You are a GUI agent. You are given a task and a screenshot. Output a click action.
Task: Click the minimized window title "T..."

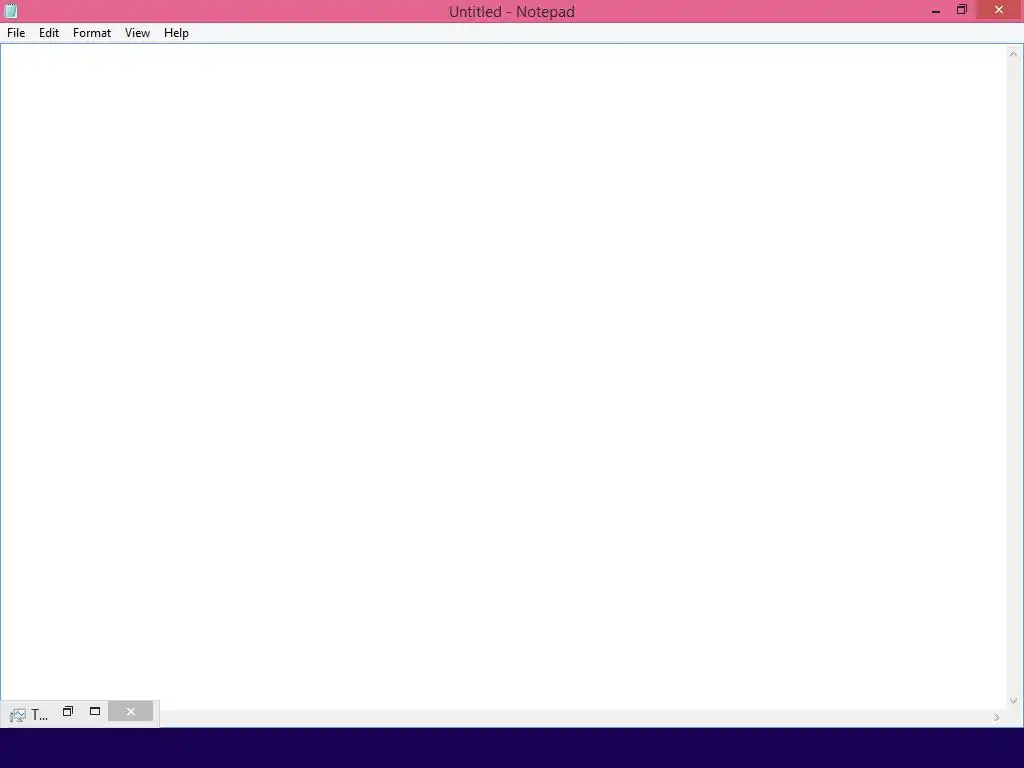tap(39, 715)
